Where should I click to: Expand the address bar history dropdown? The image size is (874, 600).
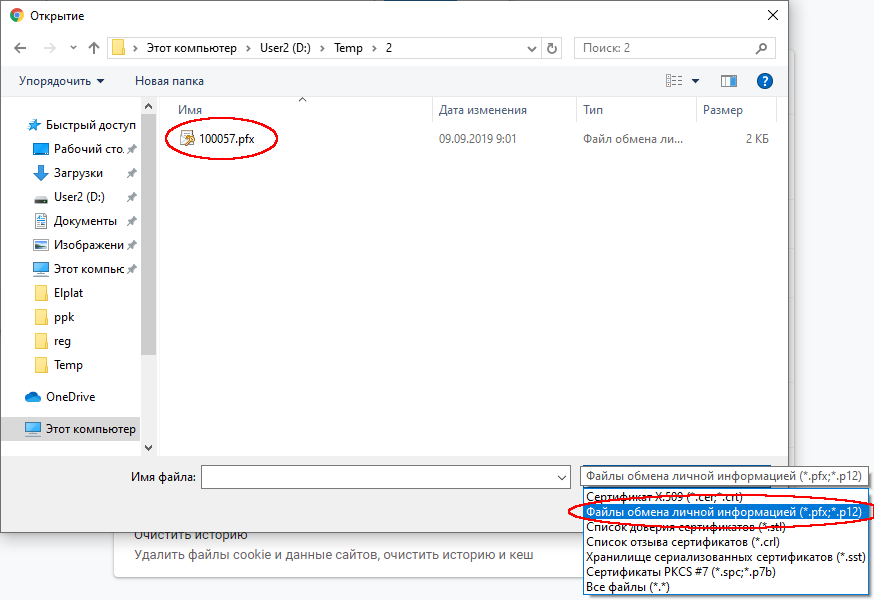pyautogui.click(x=530, y=48)
